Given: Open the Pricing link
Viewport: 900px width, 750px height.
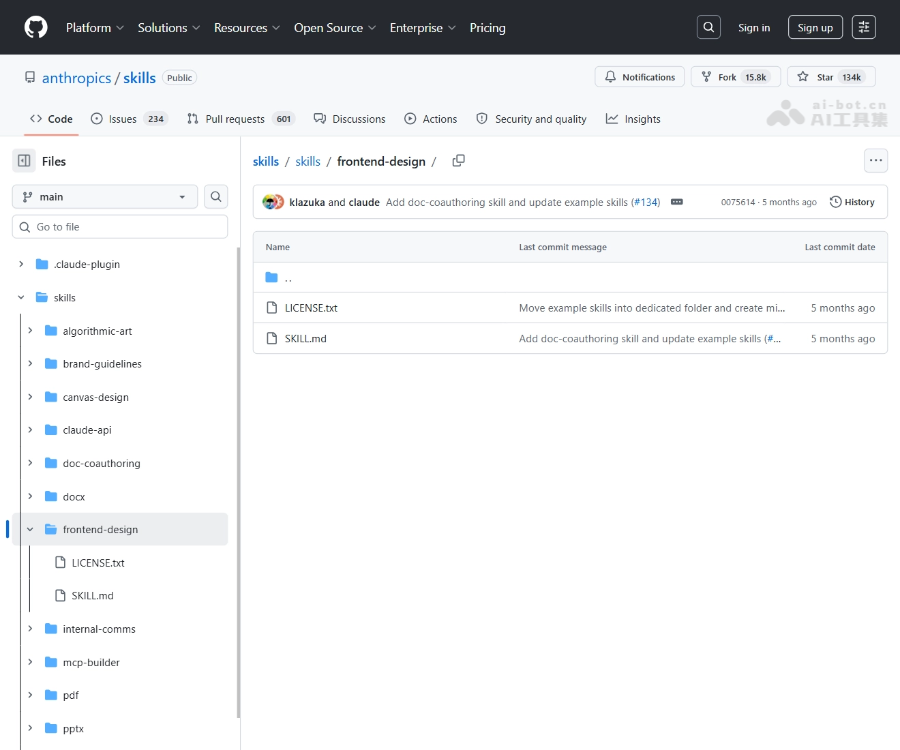Looking at the screenshot, I should (487, 28).
